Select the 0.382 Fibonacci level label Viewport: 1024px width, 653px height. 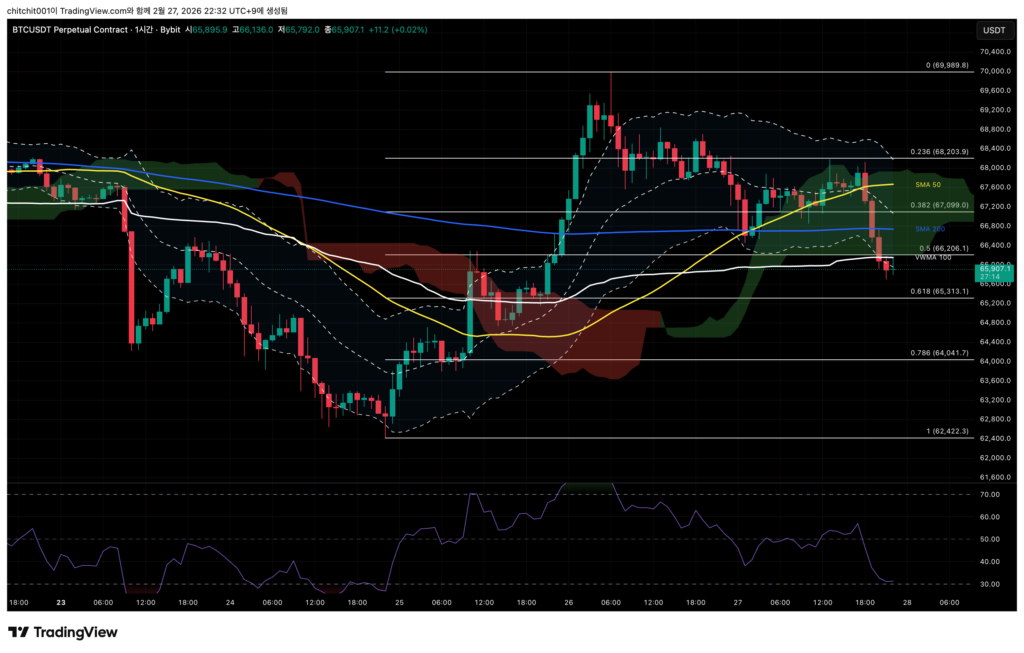coord(940,205)
